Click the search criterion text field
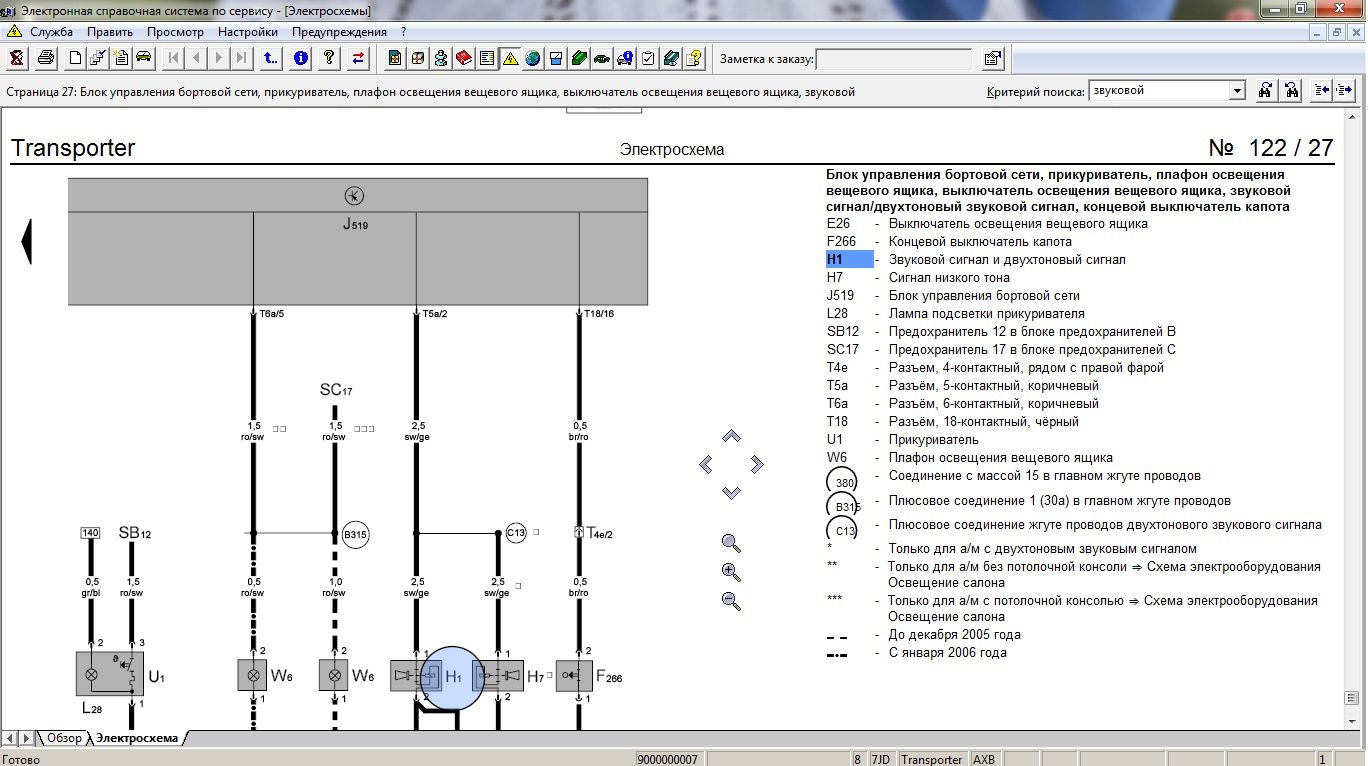The height and width of the screenshot is (766, 1368). [1159, 90]
